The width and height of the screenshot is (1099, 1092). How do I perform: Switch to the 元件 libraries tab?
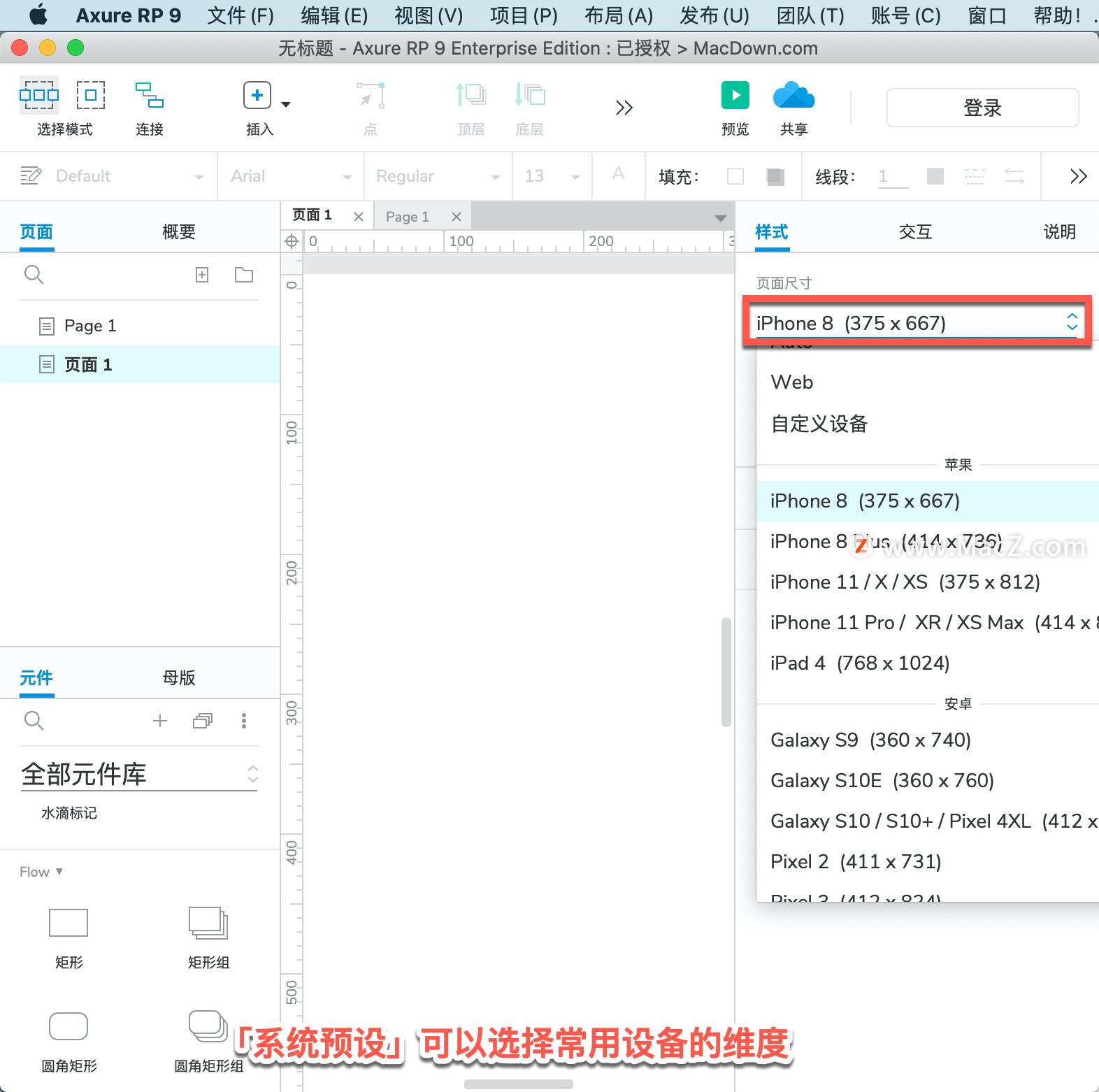pyautogui.click(x=36, y=677)
